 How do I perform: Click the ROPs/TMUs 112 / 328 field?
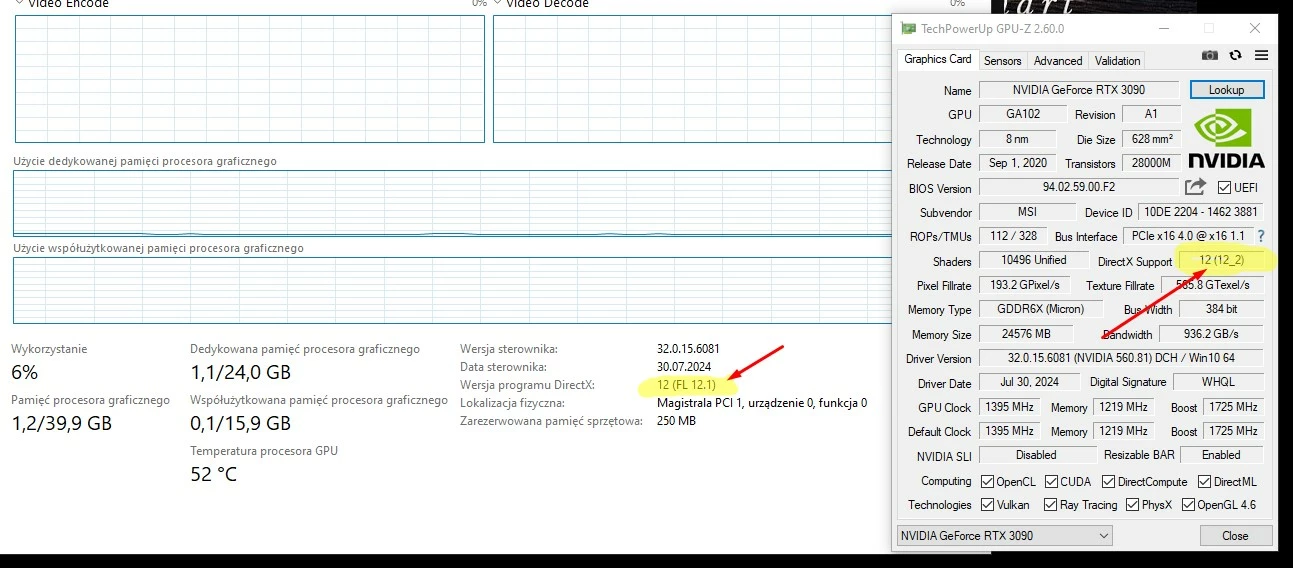[x=1013, y=236]
